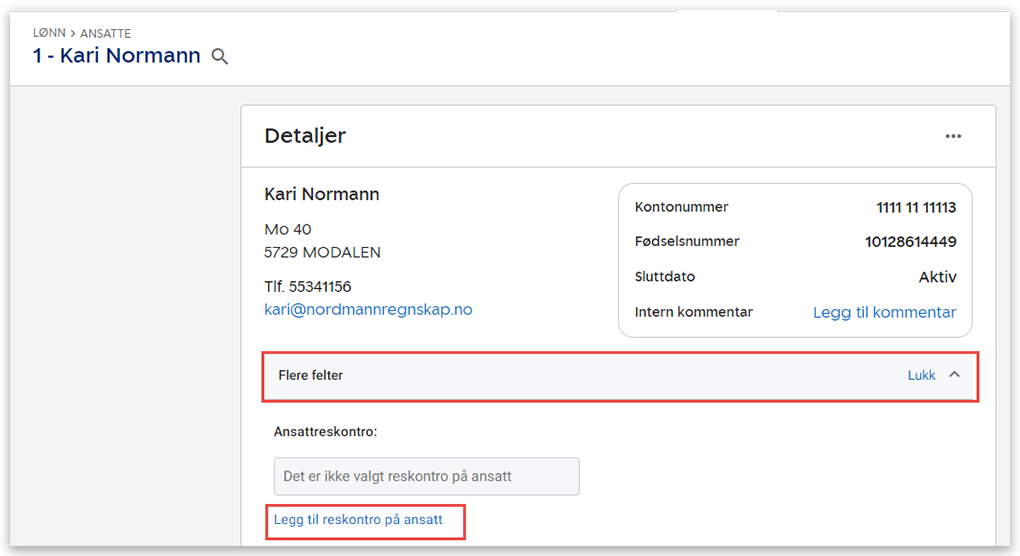
Task: Click the Flere felter header label
Action: [x=310, y=375]
